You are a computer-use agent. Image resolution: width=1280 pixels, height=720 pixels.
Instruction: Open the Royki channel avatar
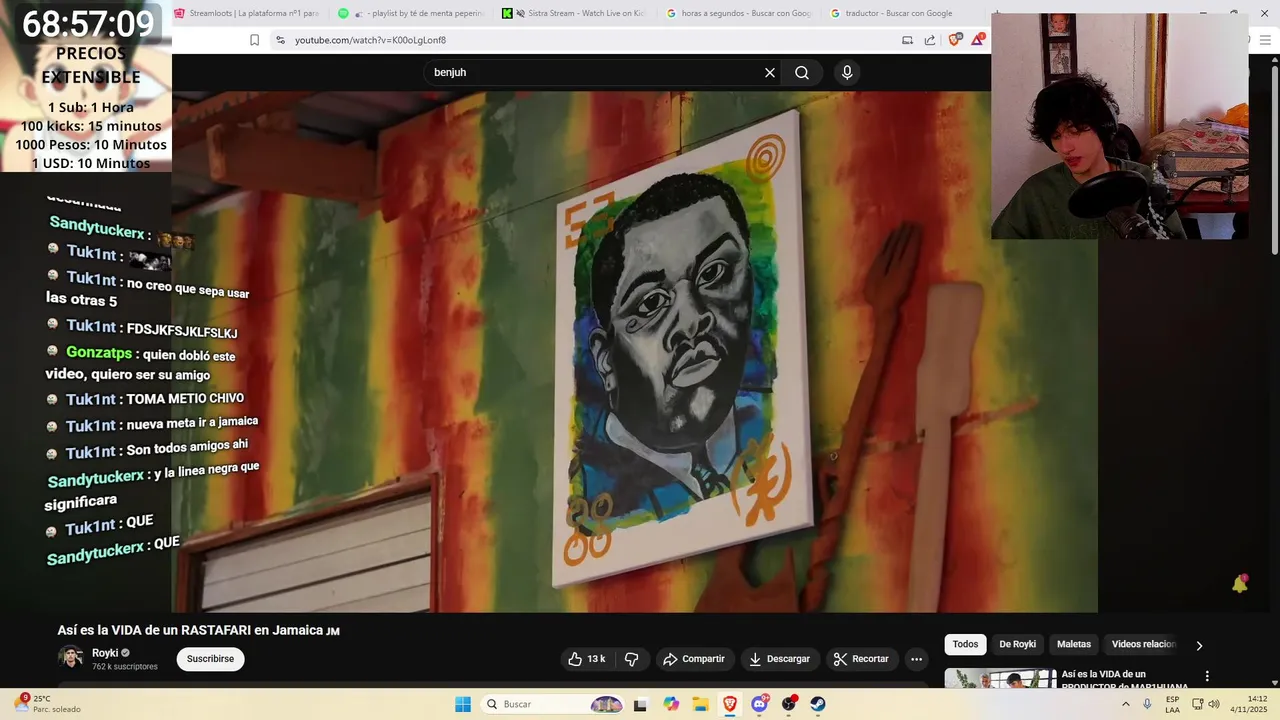pyautogui.click(x=70, y=657)
